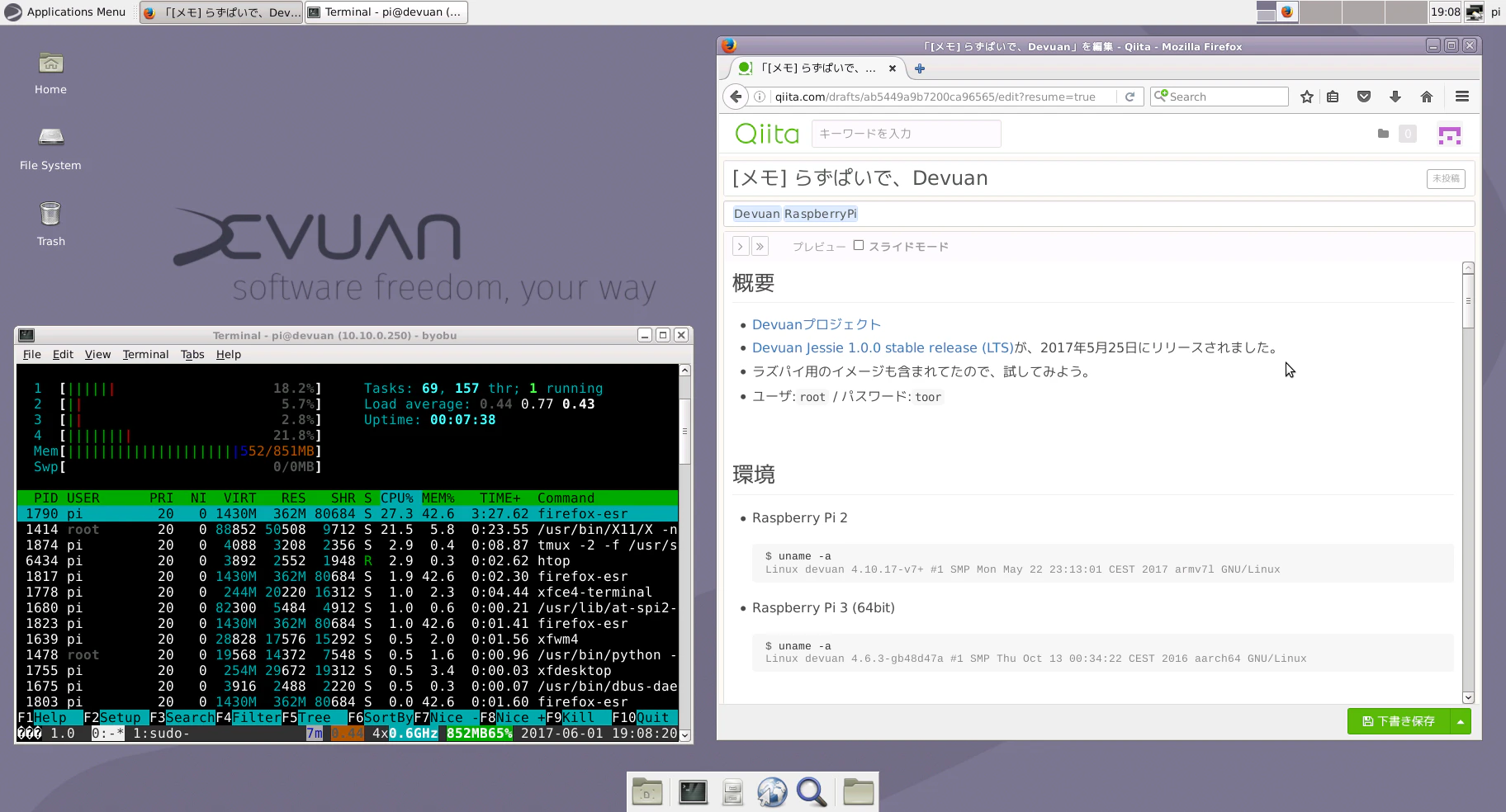
Task: Open Firefox Home page icon
Action: click(1426, 97)
